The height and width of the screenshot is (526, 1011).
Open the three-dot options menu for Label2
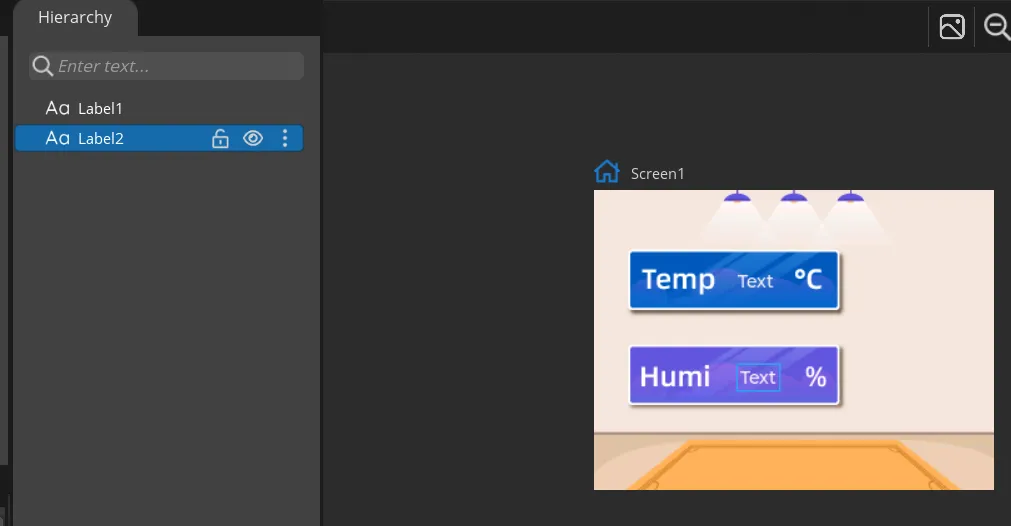pyautogui.click(x=285, y=139)
